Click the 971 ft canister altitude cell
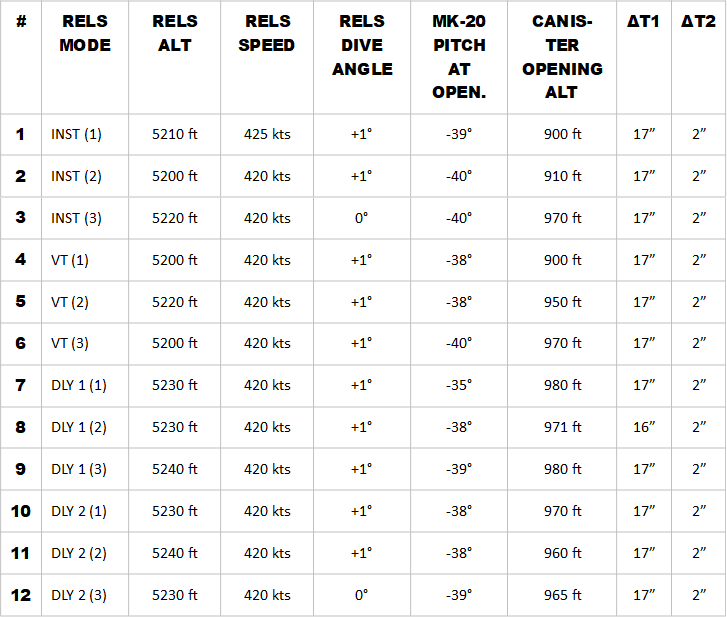The height and width of the screenshot is (617, 727). coord(562,427)
